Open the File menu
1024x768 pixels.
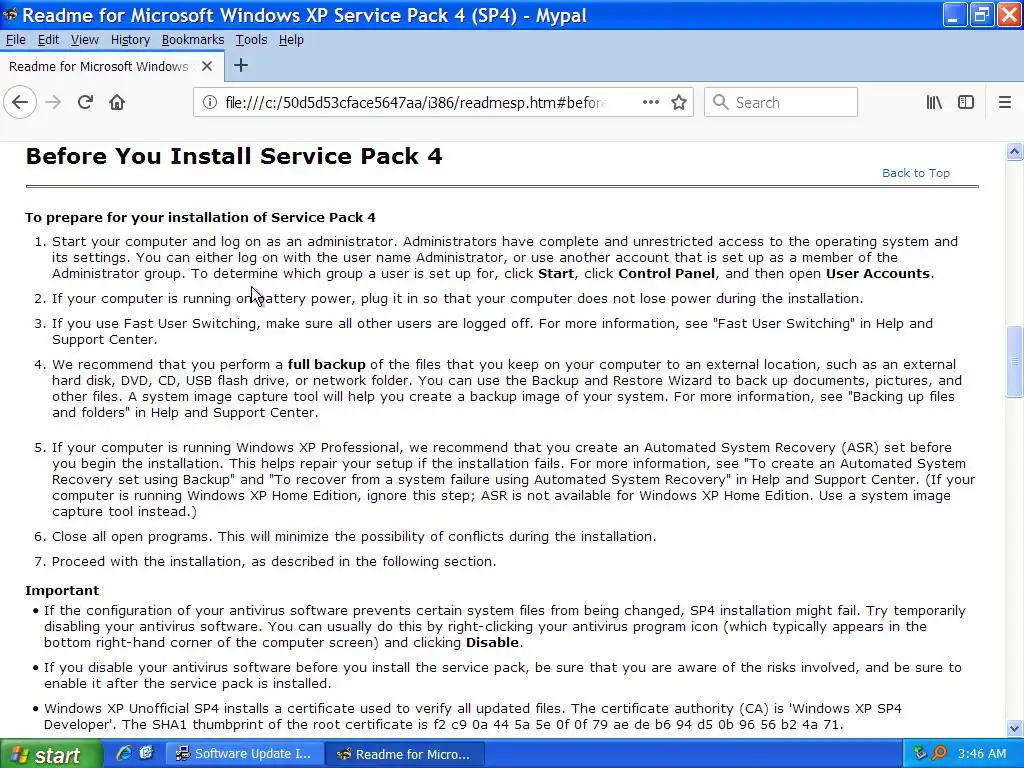click(16, 40)
